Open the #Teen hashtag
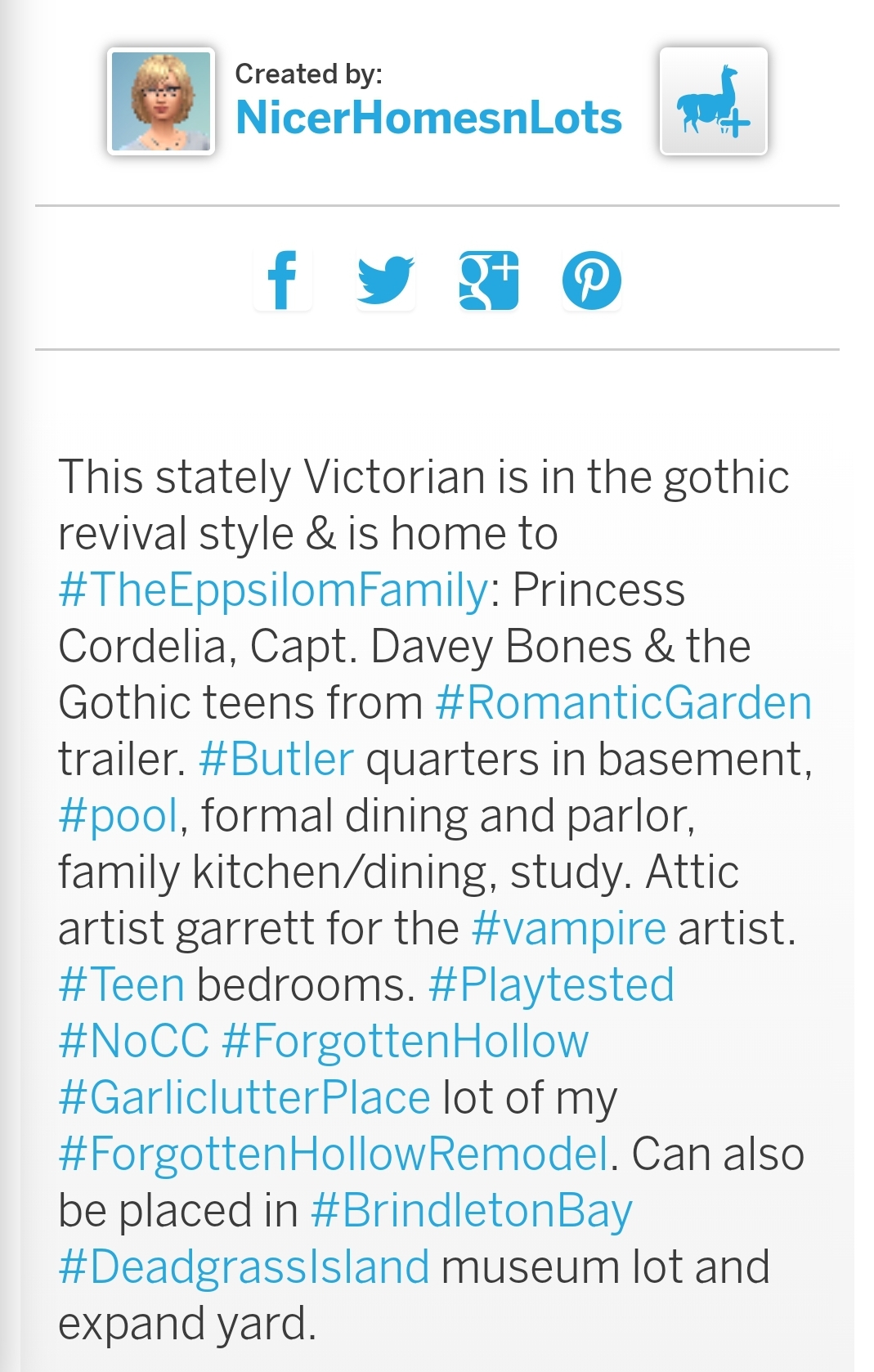 point(122,985)
